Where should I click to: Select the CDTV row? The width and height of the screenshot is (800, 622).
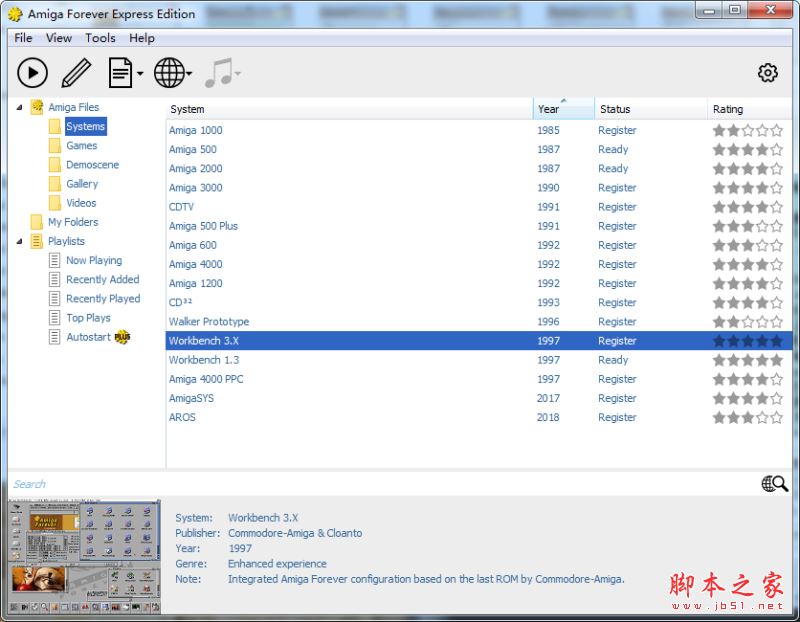(x=479, y=207)
